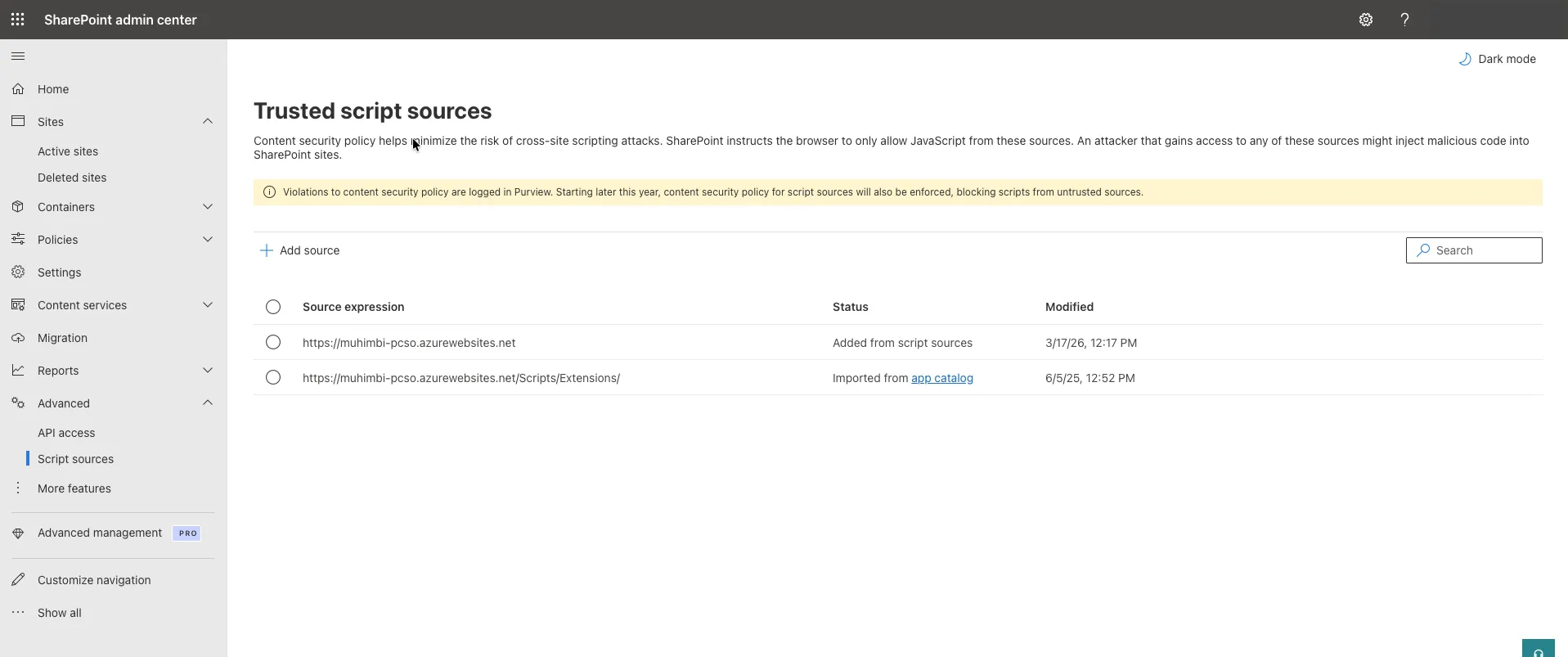Image resolution: width=1568 pixels, height=657 pixels.
Task: Collapse navigation with hamburger icon
Action: tap(18, 56)
